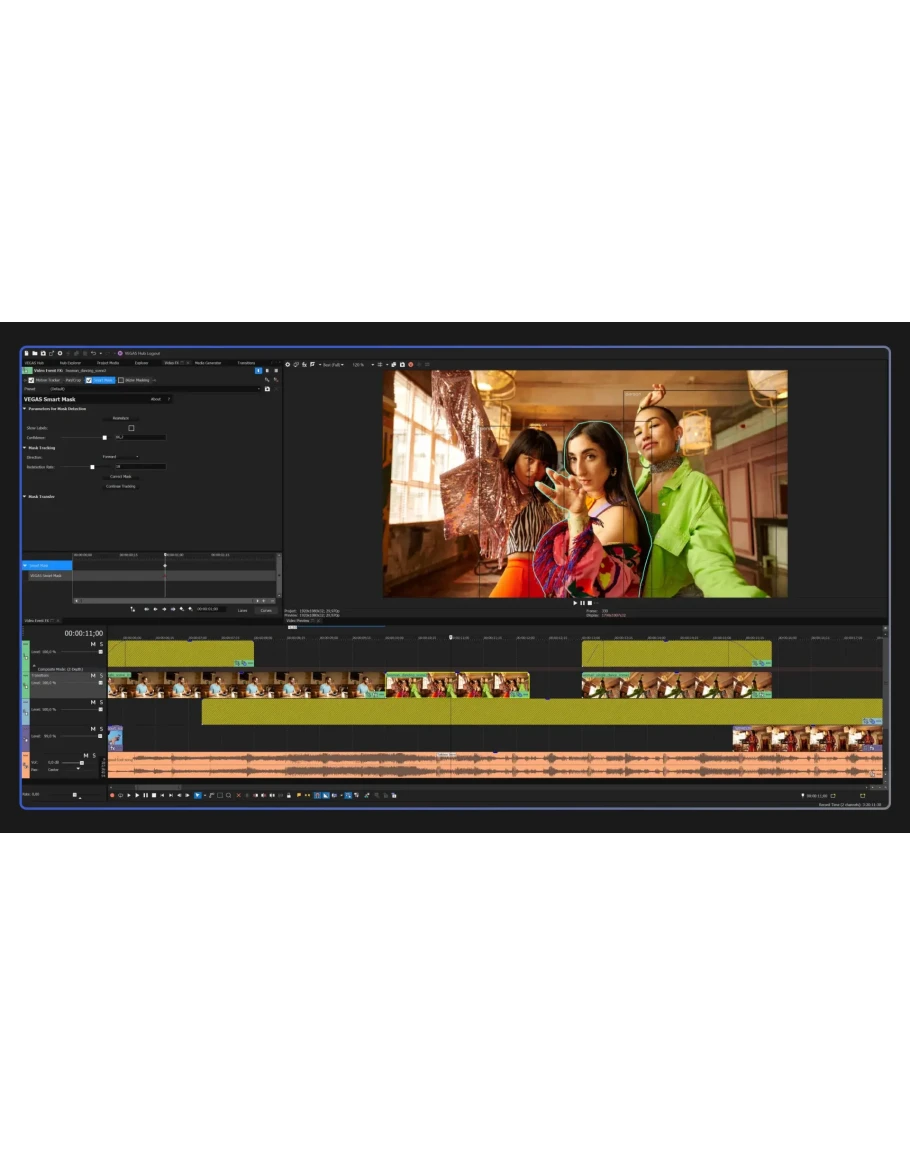The image size is (910, 1155).
Task: Disable the Smart Mask effect checkbox
Action: 89,380
